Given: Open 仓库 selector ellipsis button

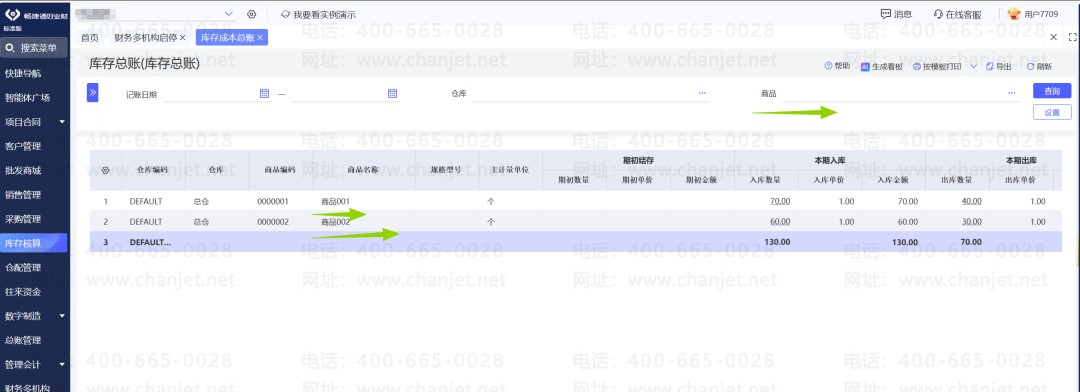Looking at the screenshot, I should pos(702,93).
